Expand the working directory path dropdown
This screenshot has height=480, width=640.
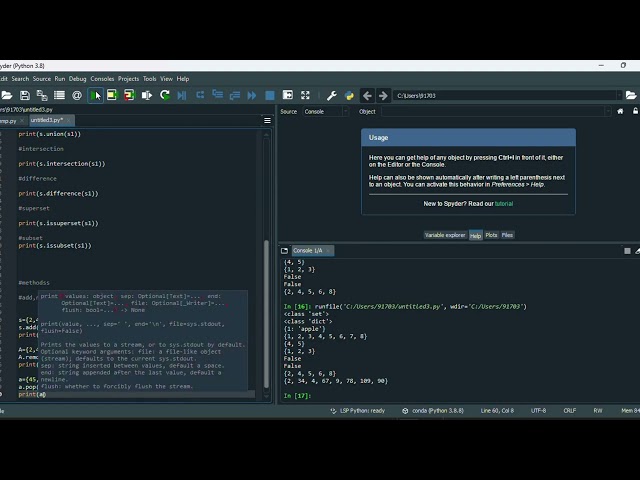pos(619,96)
